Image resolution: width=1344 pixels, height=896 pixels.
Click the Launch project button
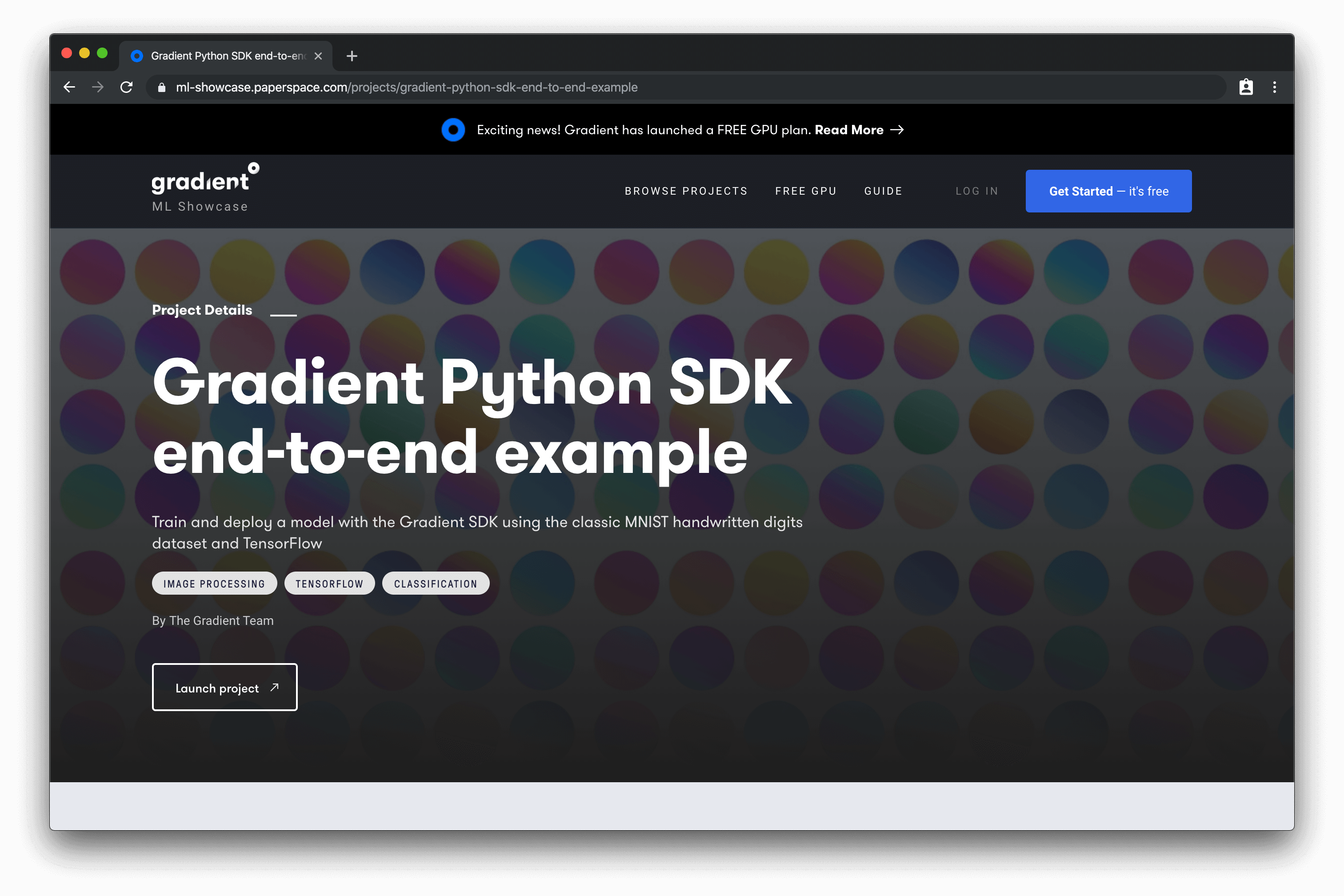coord(224,688)
